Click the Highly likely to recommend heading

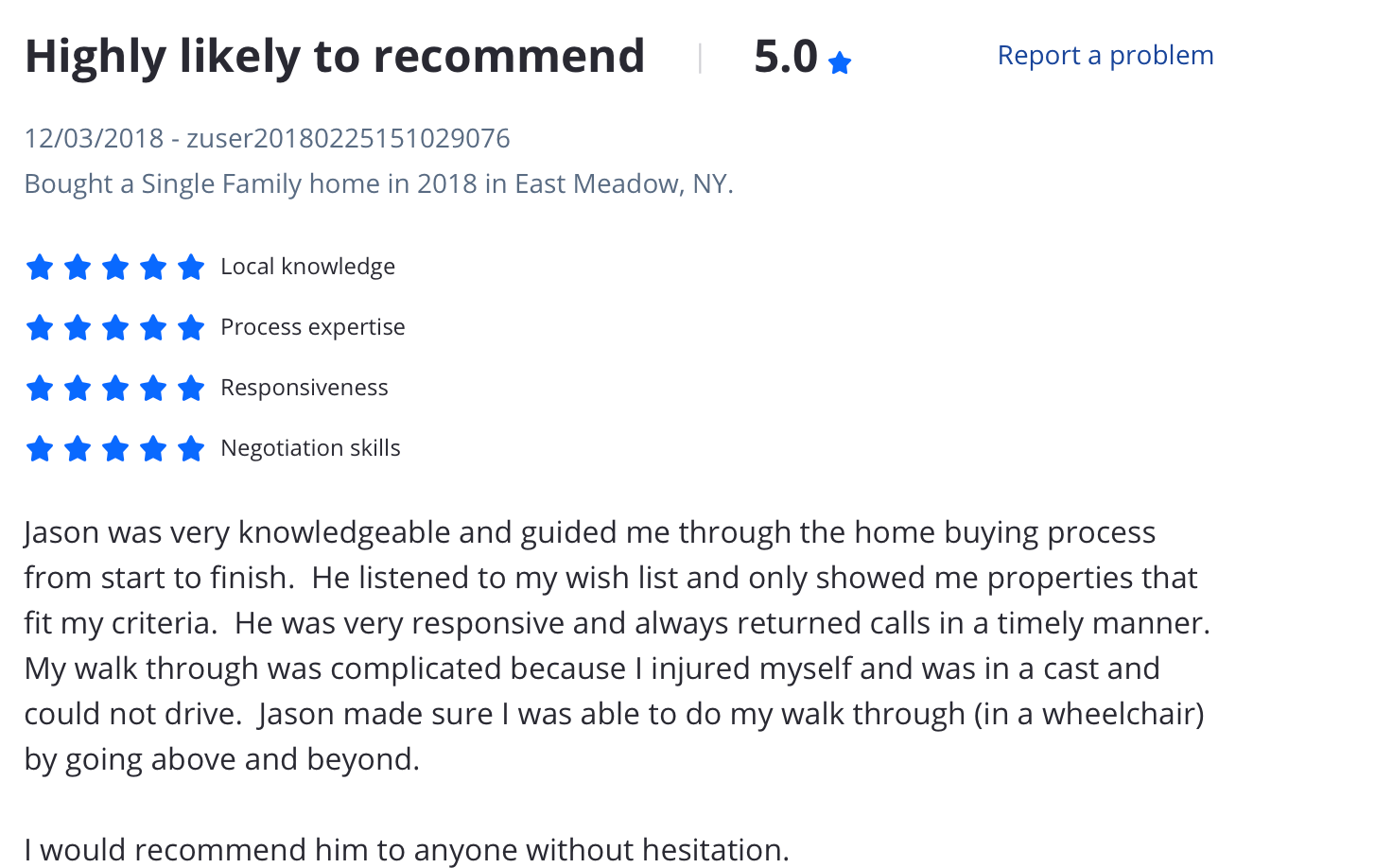(335, 57)
